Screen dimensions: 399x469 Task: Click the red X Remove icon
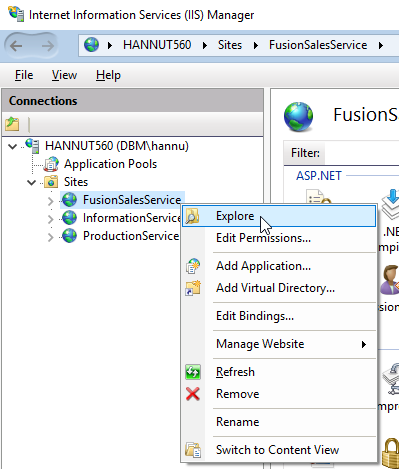tap(193, 394)
